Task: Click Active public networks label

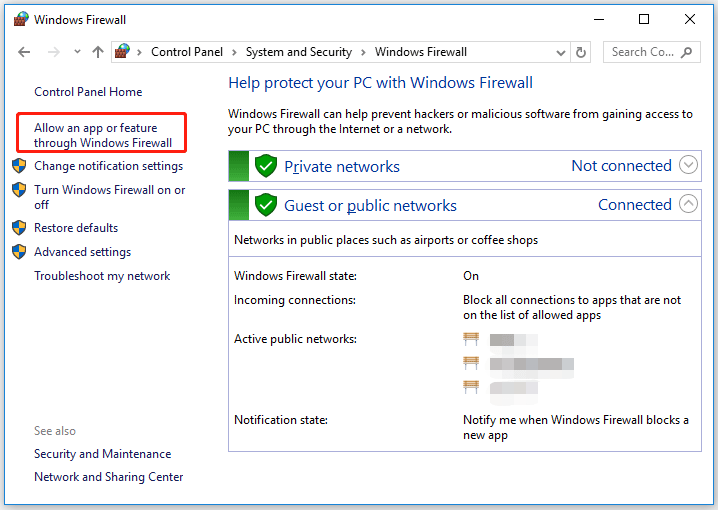Action: tap(295, 339)
